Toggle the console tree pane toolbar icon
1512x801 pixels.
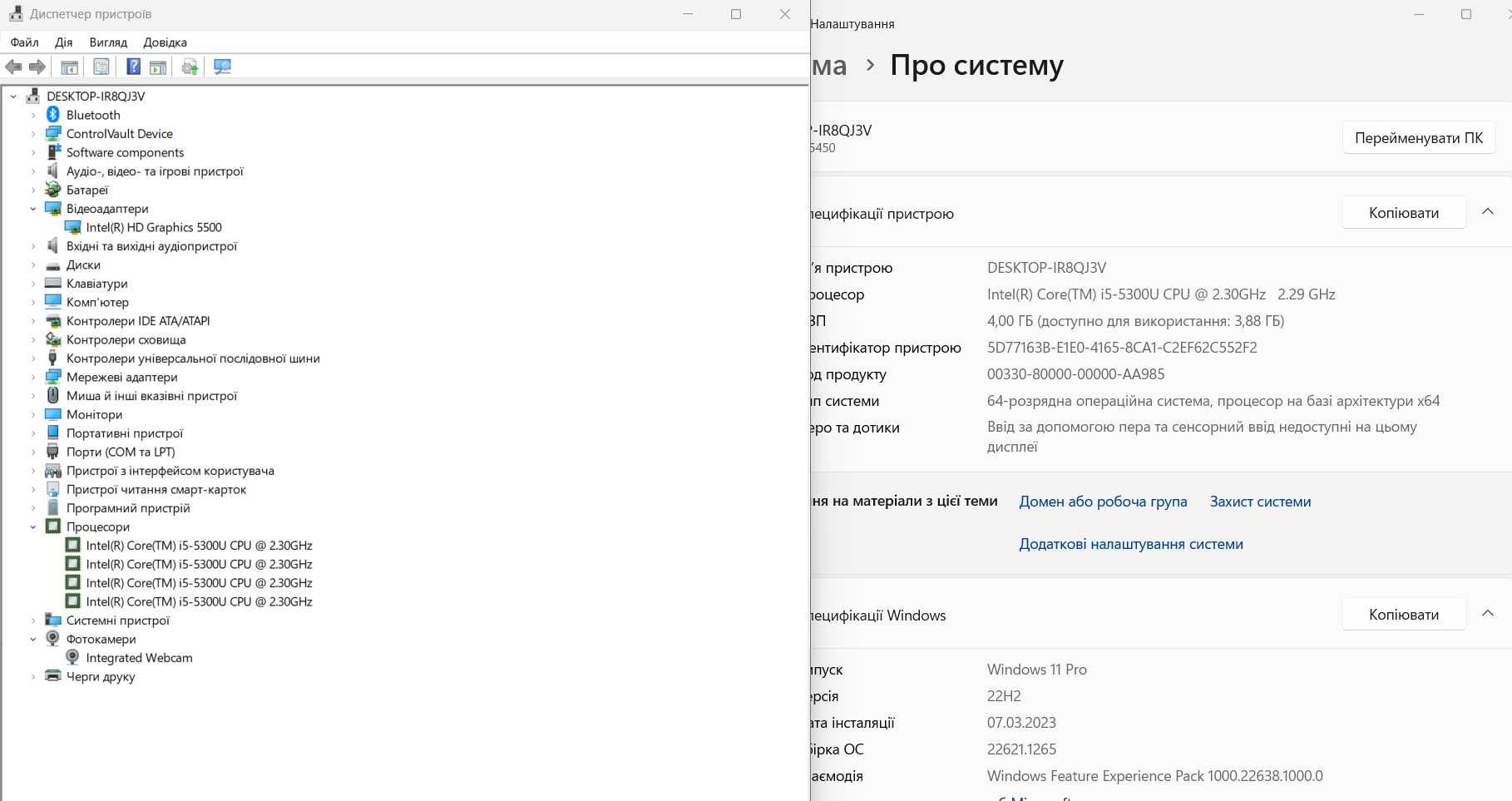coord(70,67)
